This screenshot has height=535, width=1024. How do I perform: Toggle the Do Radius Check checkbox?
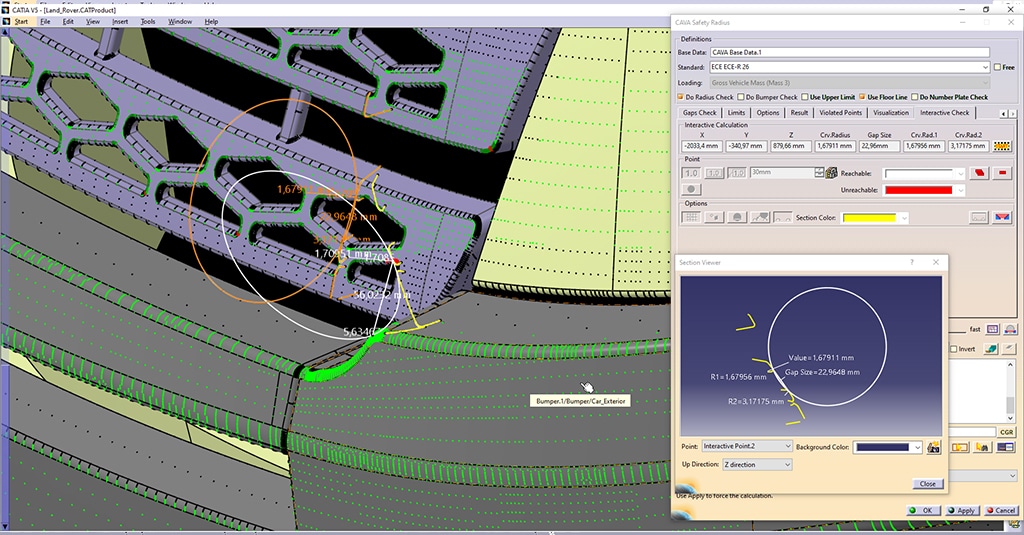pyautogui.click(x=680, y=97)
